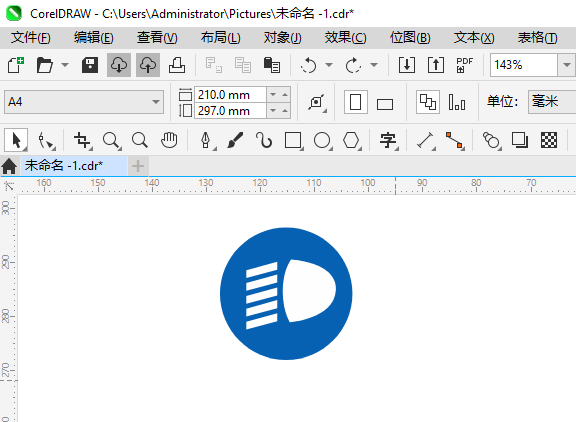Select the Dimension line tool

[x=425, y=140]
